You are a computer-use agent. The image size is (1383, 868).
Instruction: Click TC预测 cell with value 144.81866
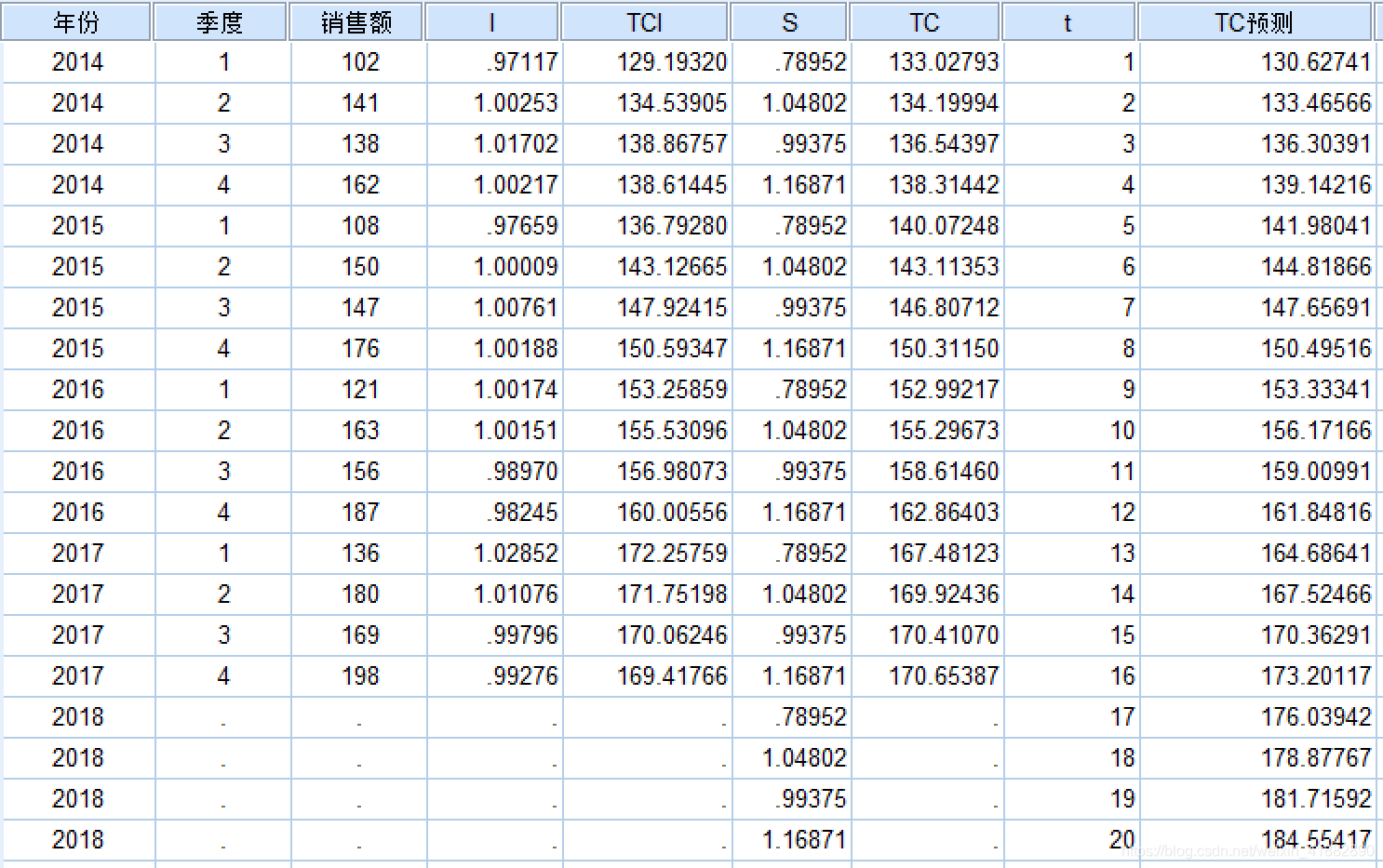(x=1257, y=267)
